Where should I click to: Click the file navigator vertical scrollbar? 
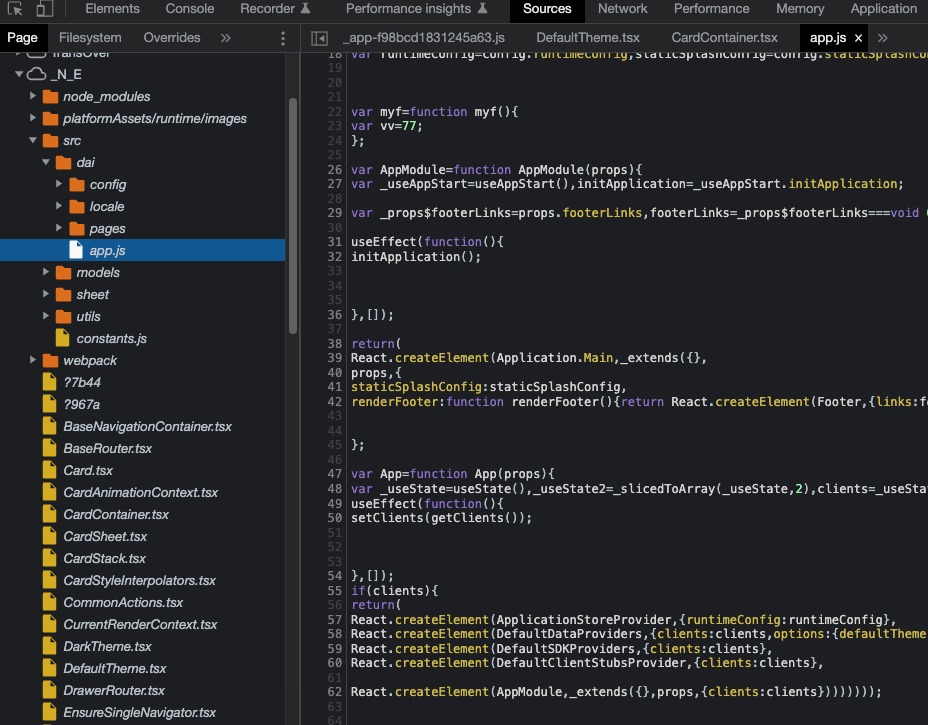(x=293, y=216)
